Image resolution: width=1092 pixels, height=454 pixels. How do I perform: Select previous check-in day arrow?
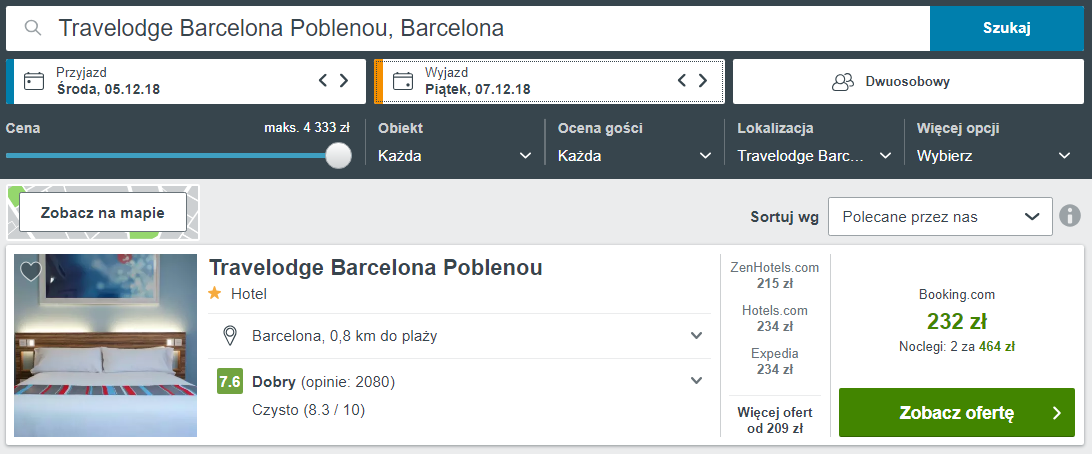[323, 81]
